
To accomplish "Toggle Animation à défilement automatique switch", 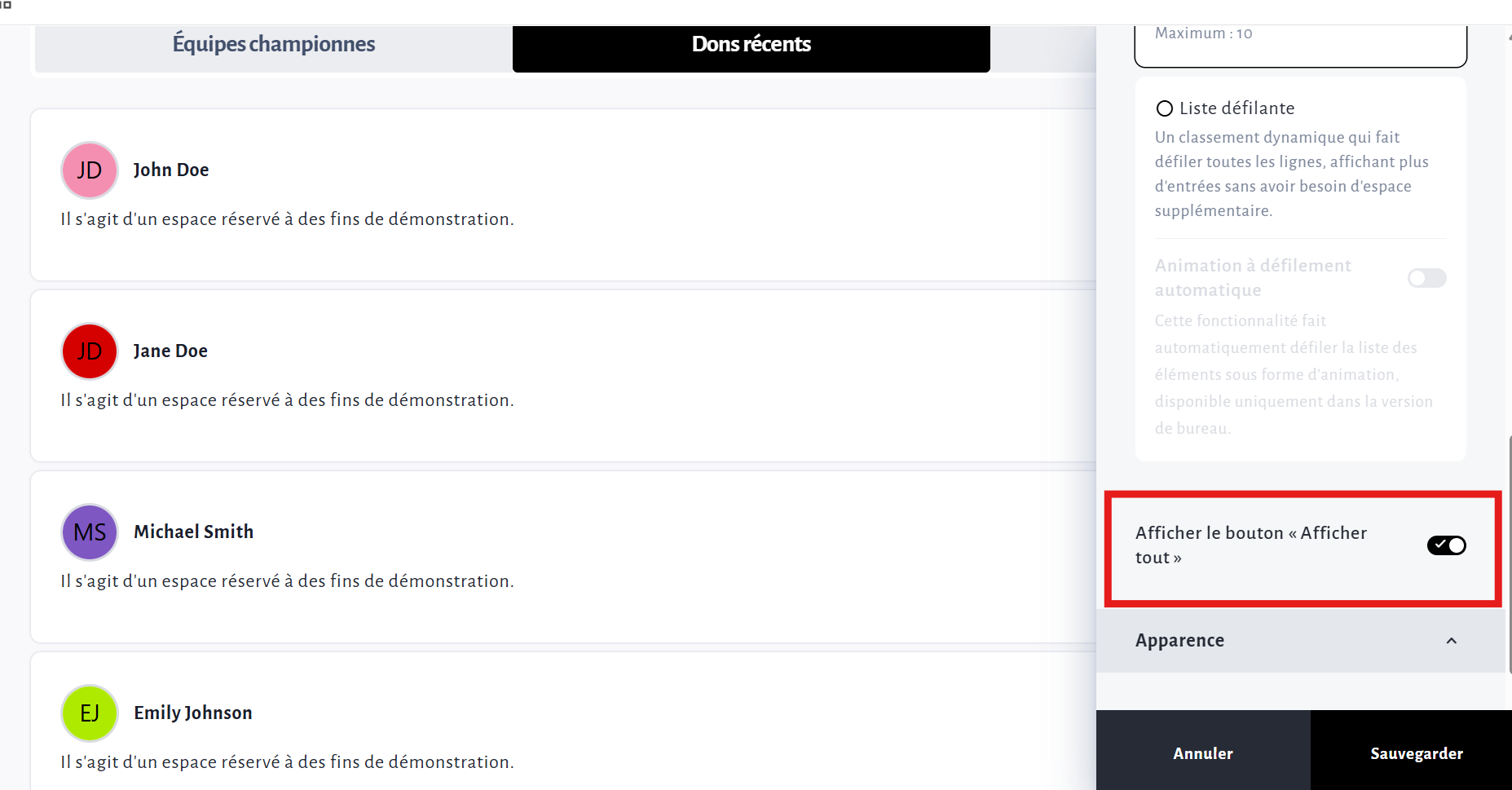I will pos(1426,278).
